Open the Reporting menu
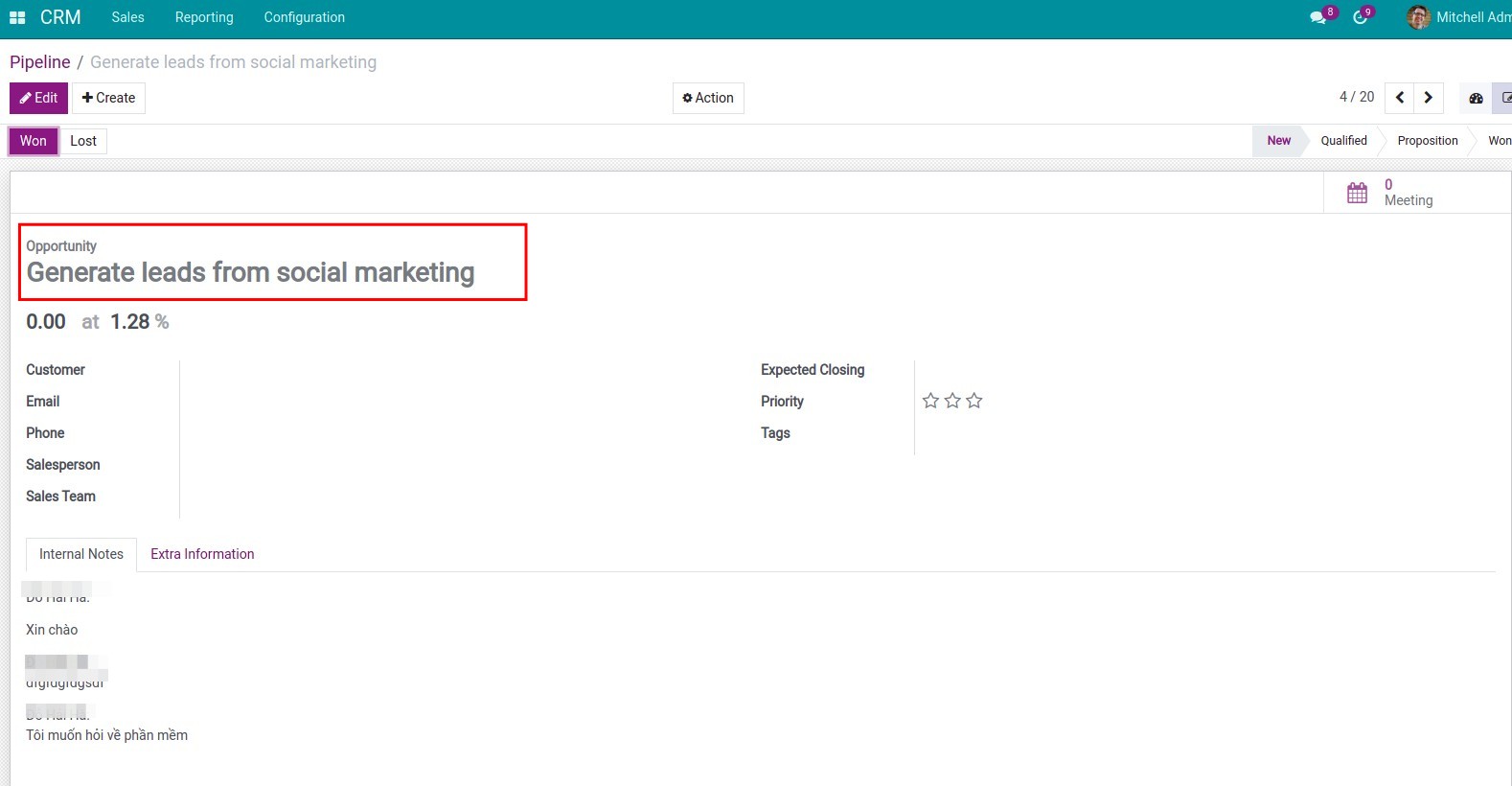1512x786 pixels. pyautogui.click(x=204, y=17)
